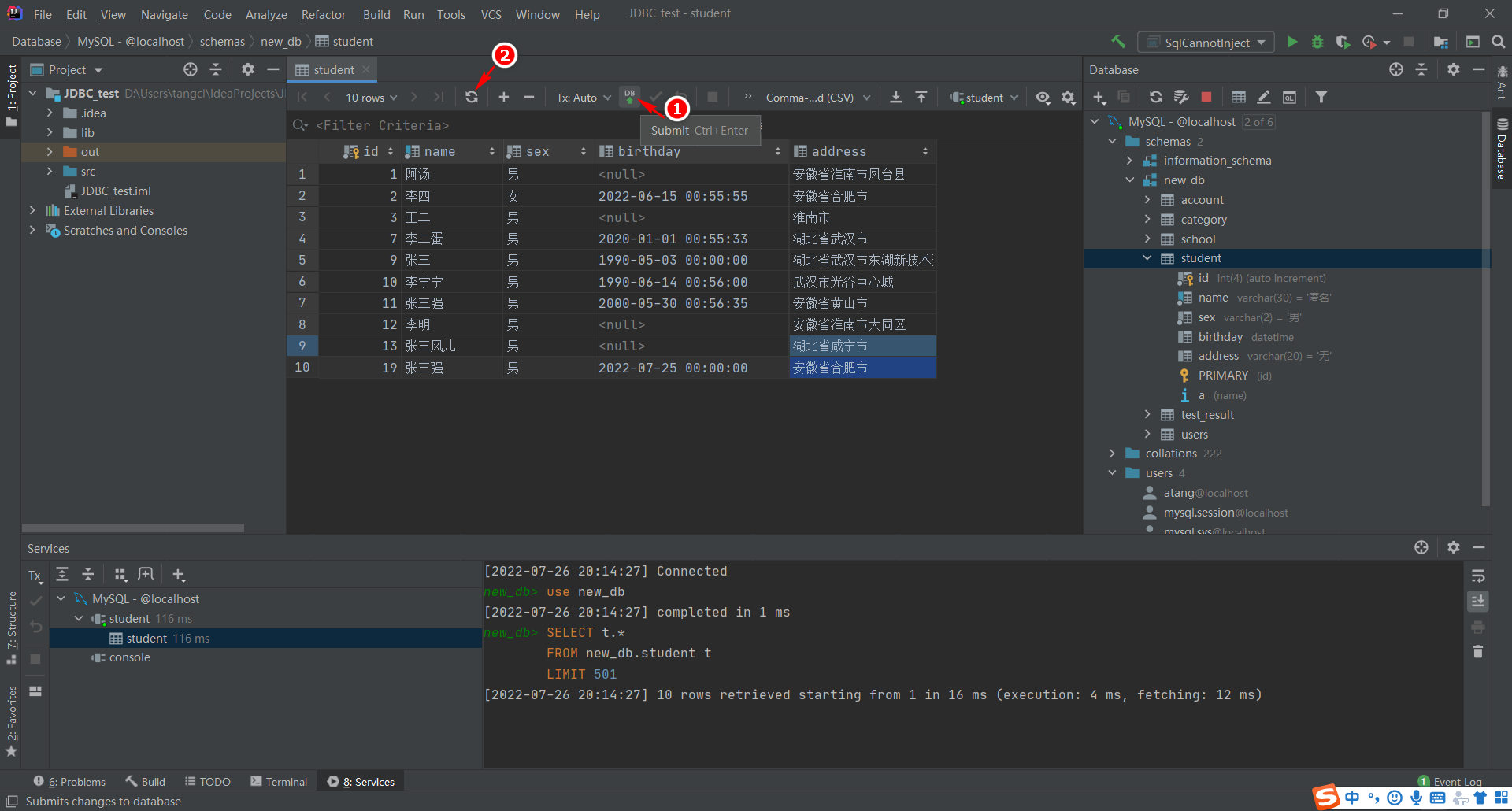Open the TODO tool window
1512x811 pixels.
[208, 781]
